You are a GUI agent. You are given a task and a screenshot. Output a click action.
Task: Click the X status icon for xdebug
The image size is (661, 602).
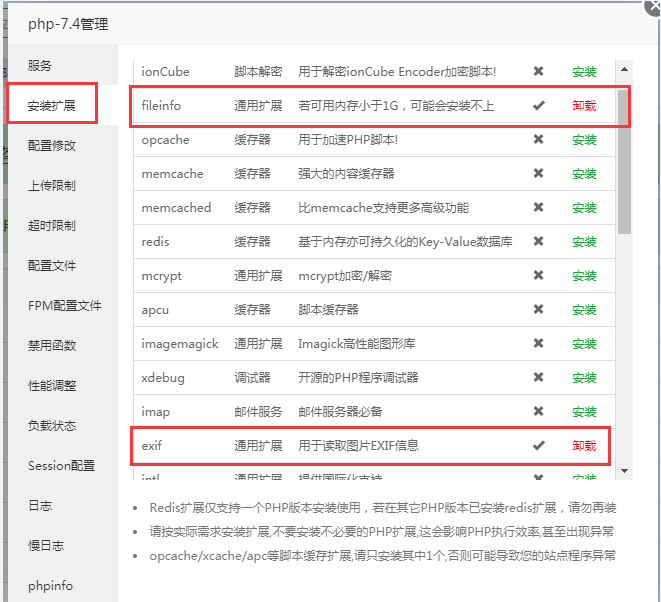tap(539, 378)
